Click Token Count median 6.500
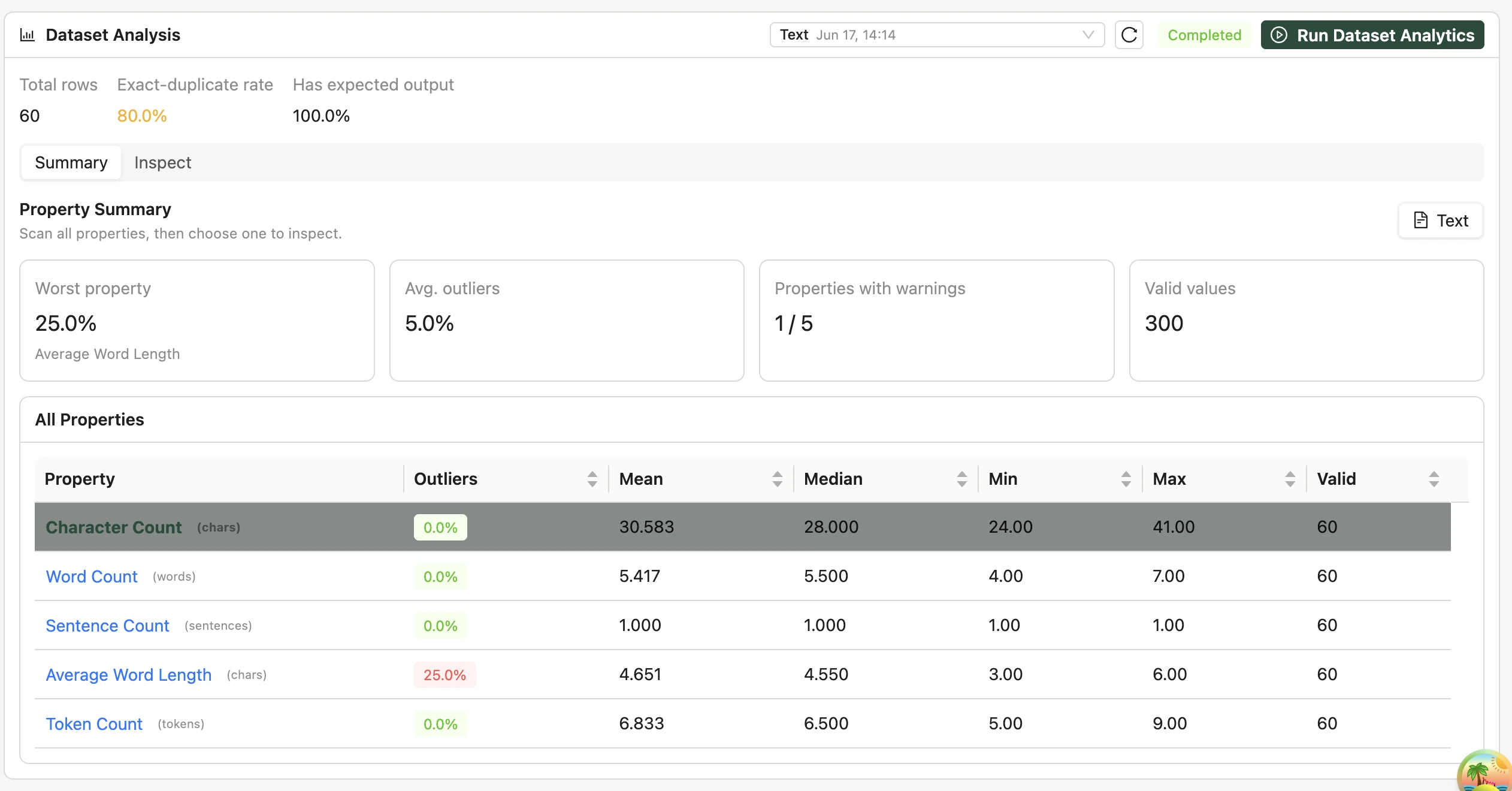The width and height of the screenshot is (1512, 791). coord(826,723)
